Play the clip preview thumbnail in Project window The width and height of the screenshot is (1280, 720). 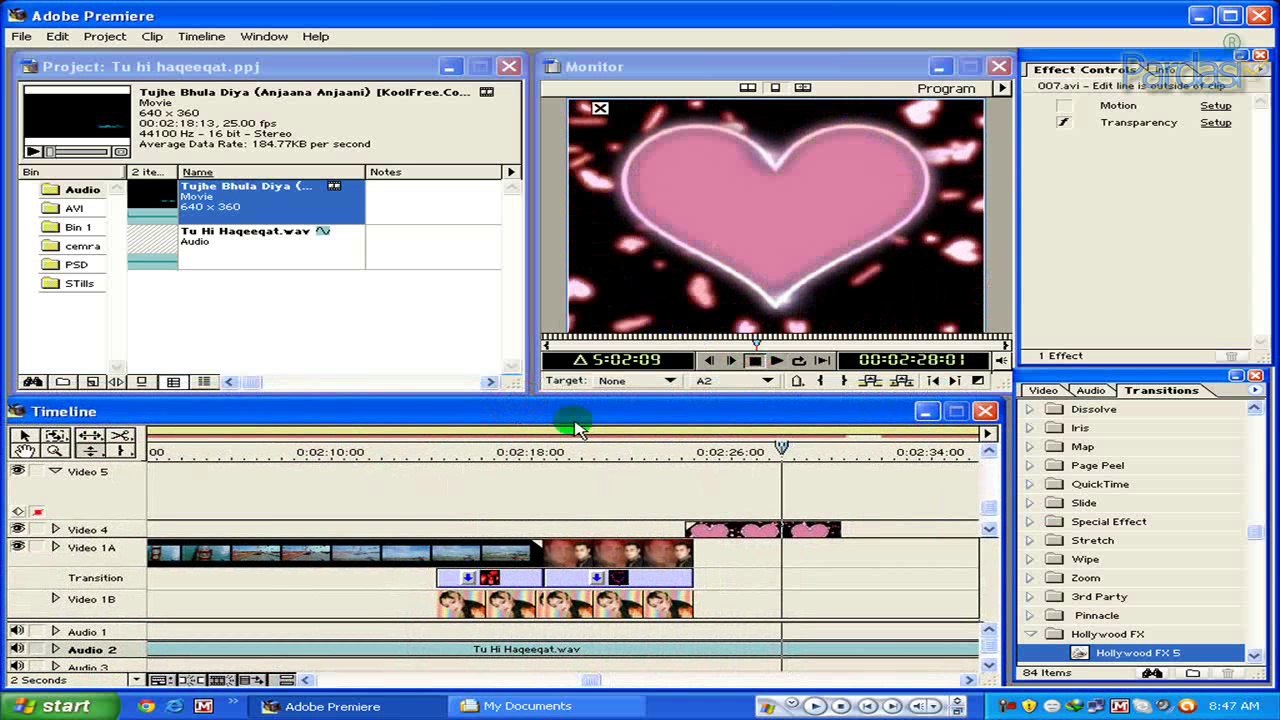pyautogui.click(x=33, y=151)
